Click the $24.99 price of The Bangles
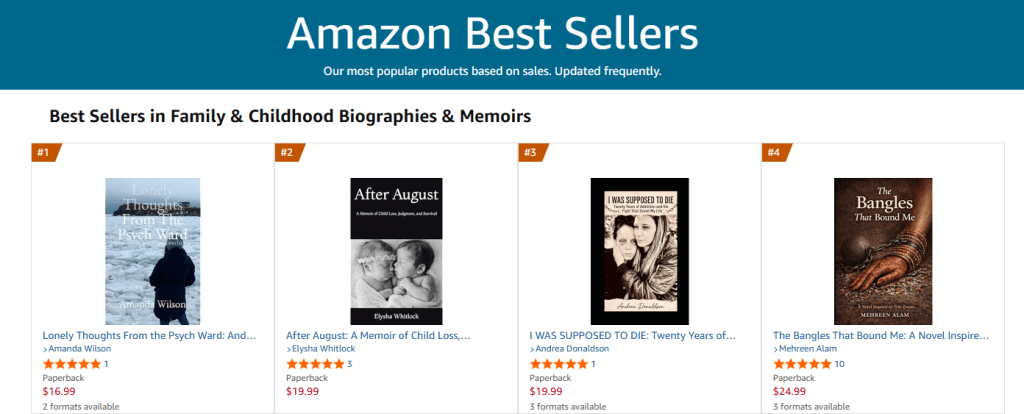Viewport: 1024px width, 414px height. click(x=790, y=391)
